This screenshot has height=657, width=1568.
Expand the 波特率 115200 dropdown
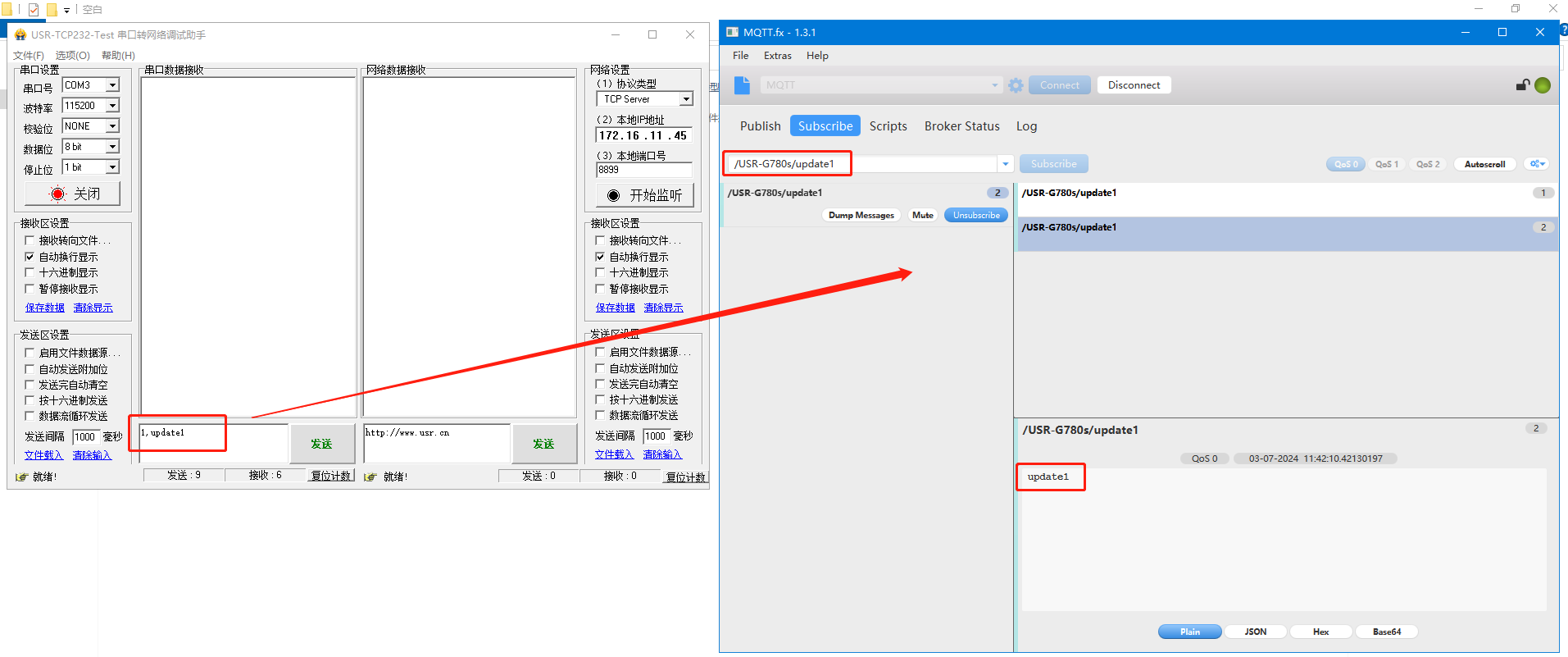112,106
